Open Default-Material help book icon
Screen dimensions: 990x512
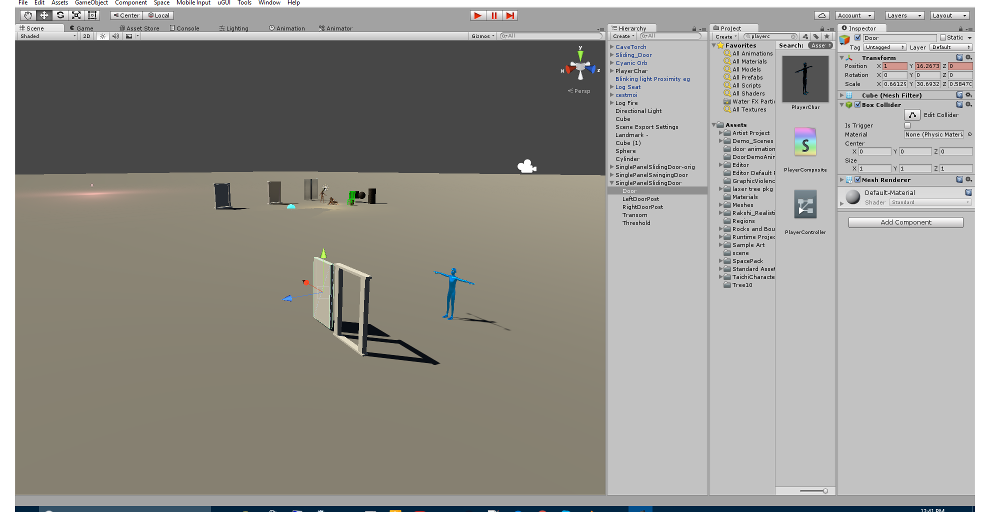(x=968, y=193)
